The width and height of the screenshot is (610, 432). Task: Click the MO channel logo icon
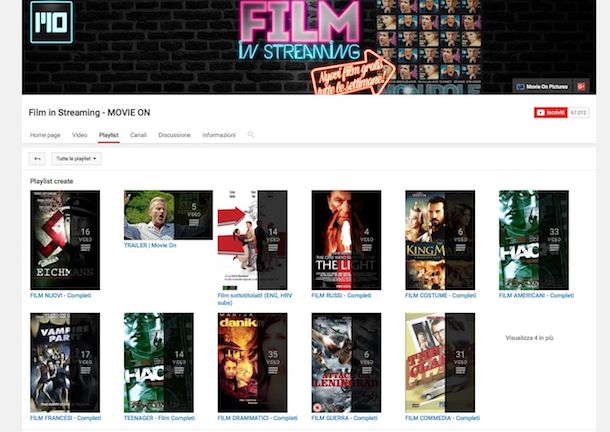[x=51, y=22]
